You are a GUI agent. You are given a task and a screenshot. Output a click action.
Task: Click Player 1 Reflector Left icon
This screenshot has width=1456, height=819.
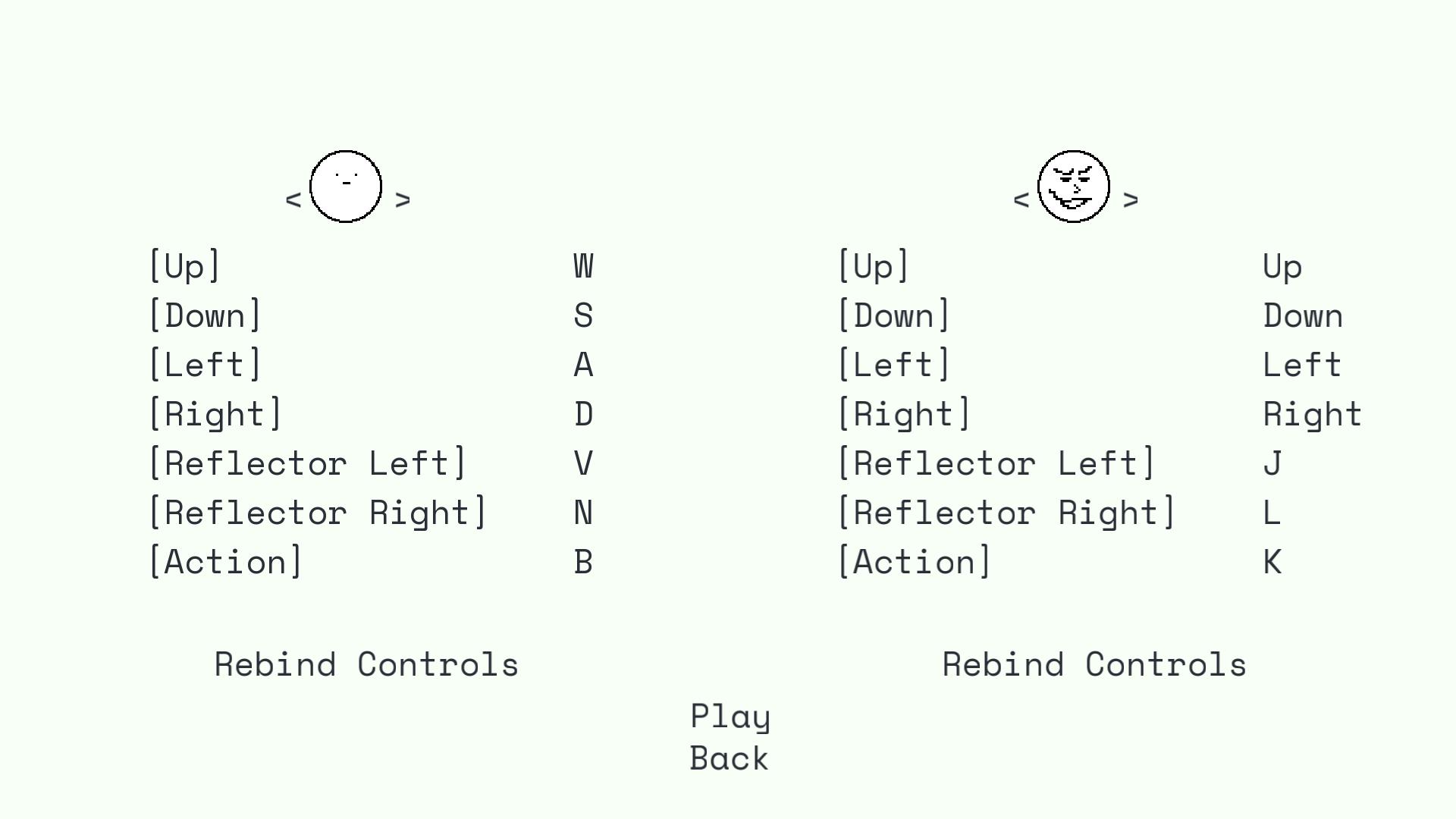309,462
